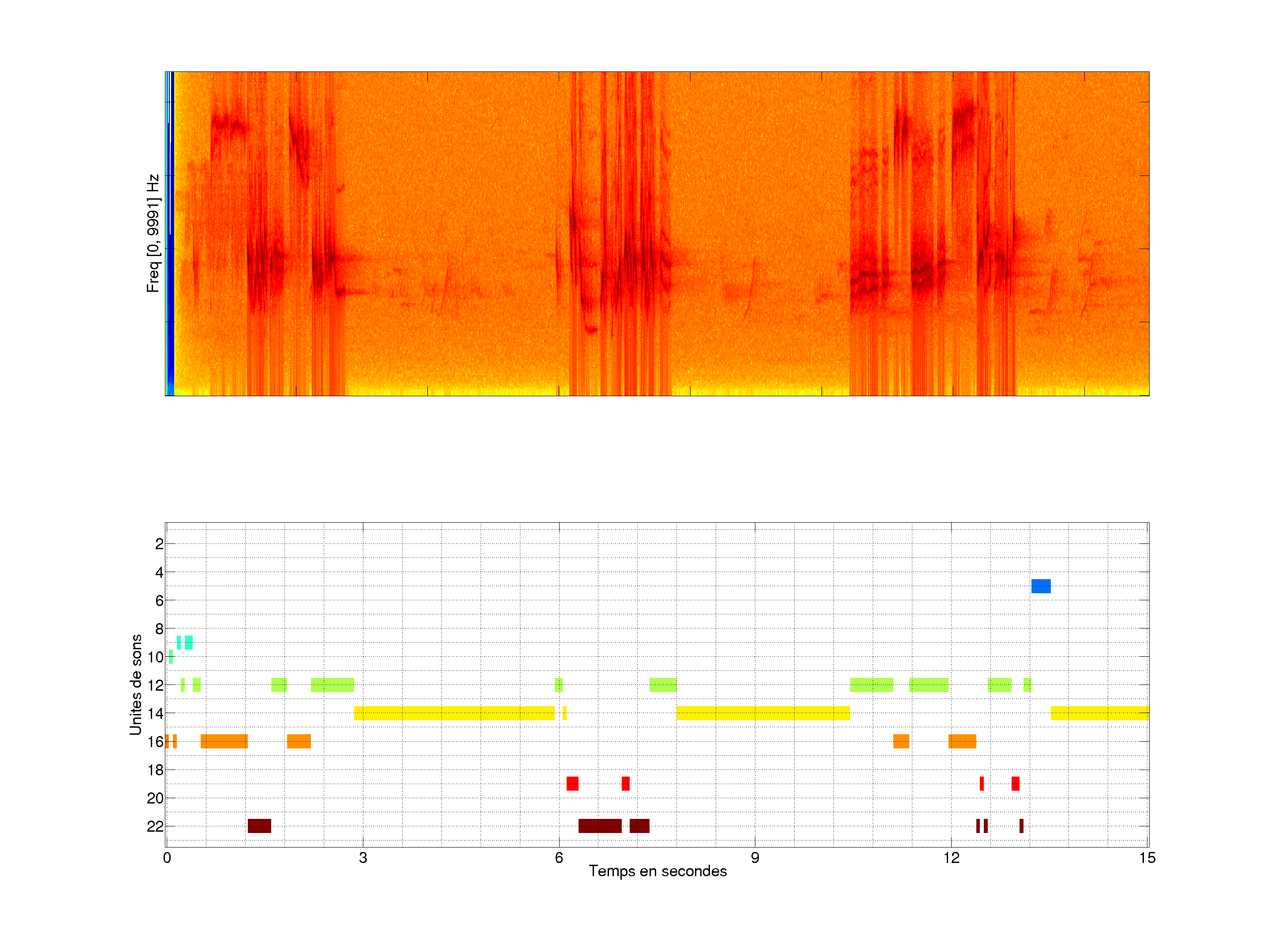Select the yellow segment between 8 and 10 seconds
Viewport: 1270px width, 952px height.
(x=763, y=713)
